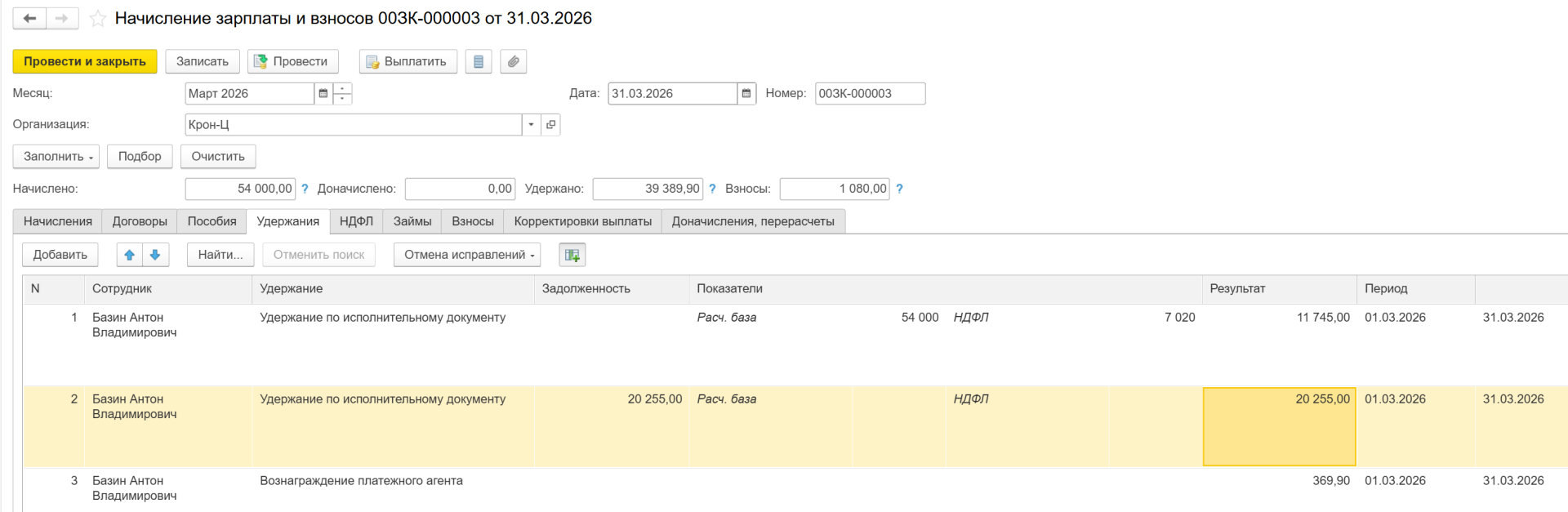The image size is (1568, 512).
Task: Click the Удержание column header
Action: coord(393,289)
